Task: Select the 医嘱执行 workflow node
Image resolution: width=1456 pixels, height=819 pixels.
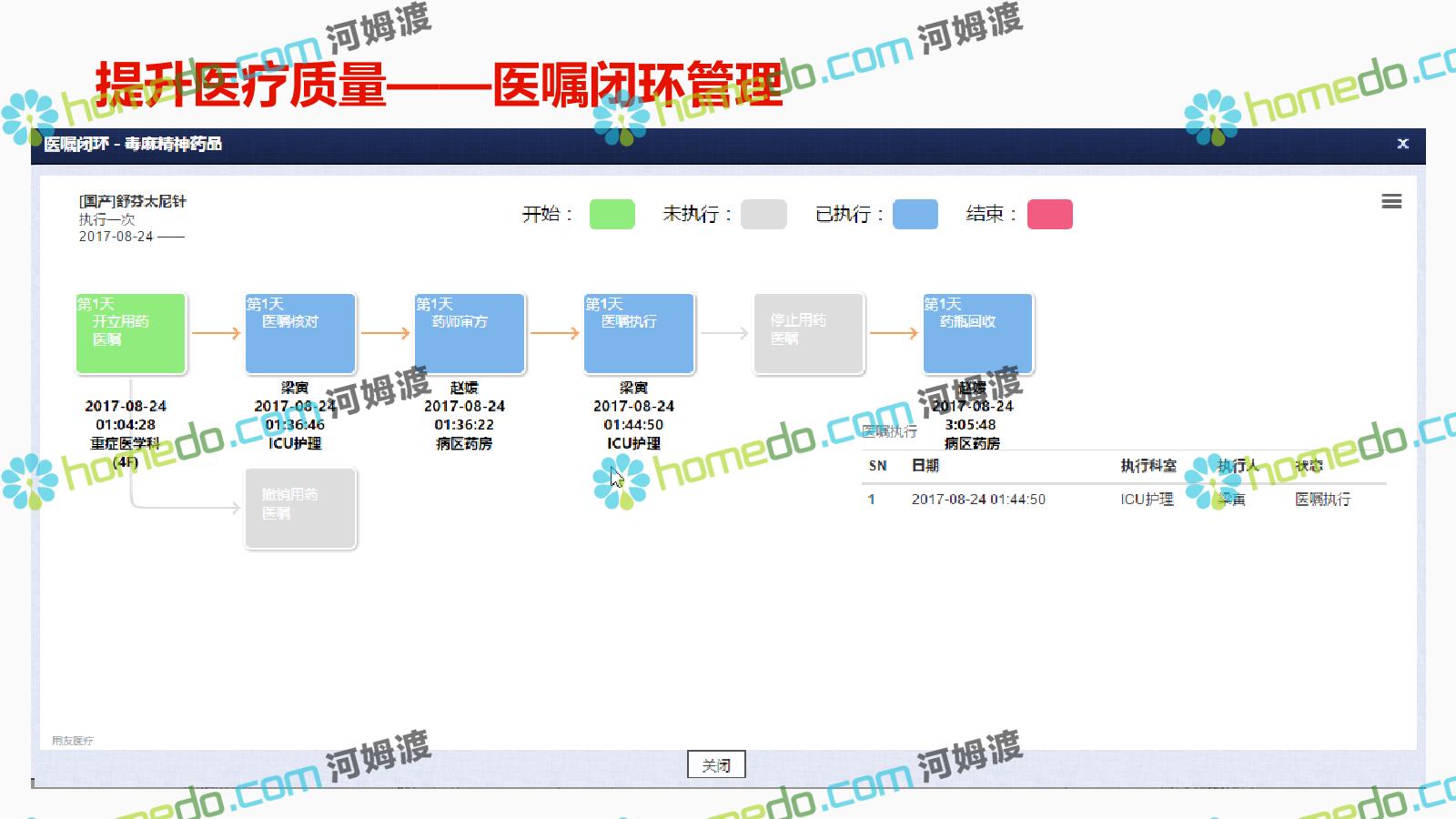Action: point(639,333)
